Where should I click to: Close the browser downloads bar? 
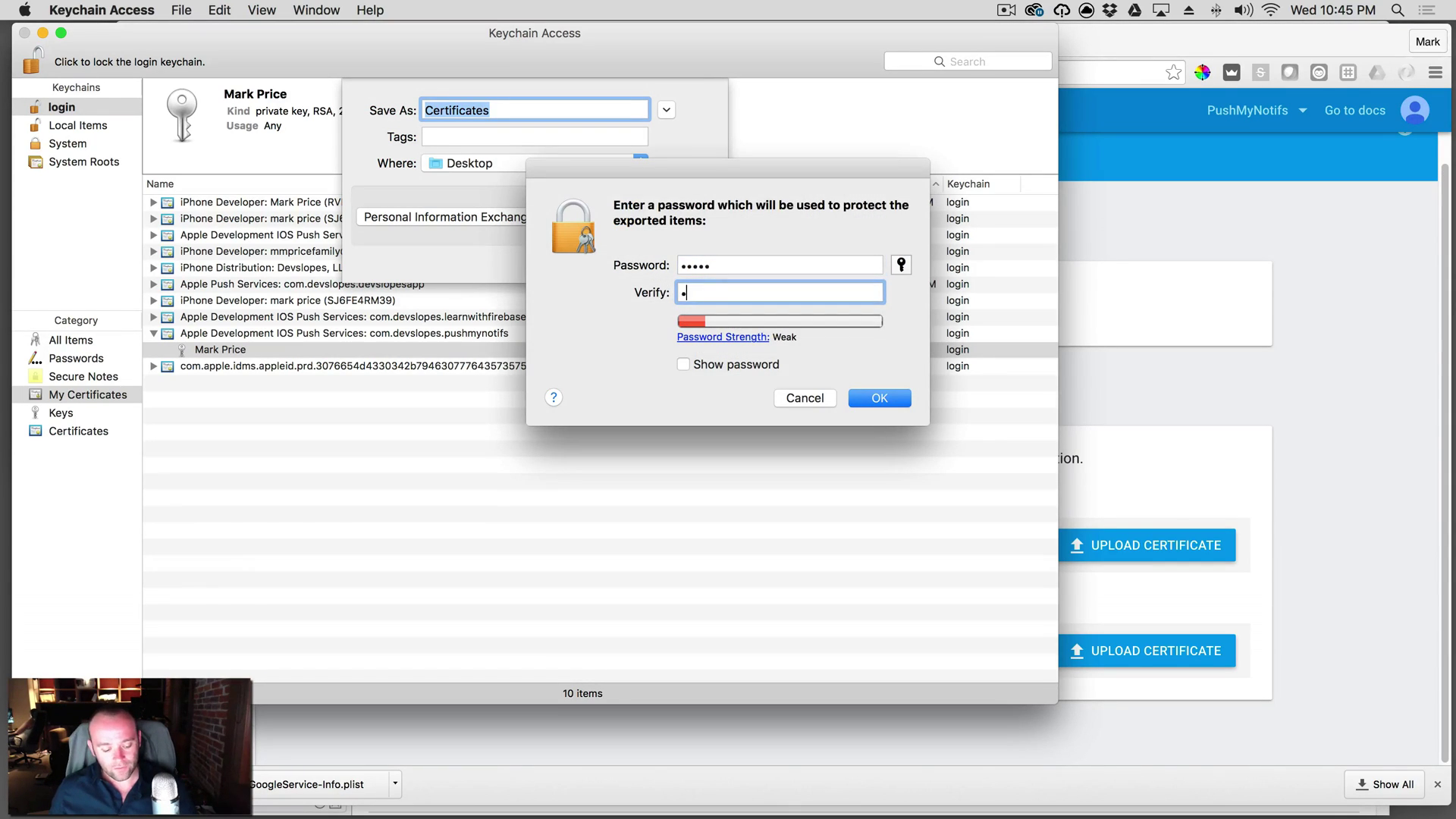(x=1437, y=784)
